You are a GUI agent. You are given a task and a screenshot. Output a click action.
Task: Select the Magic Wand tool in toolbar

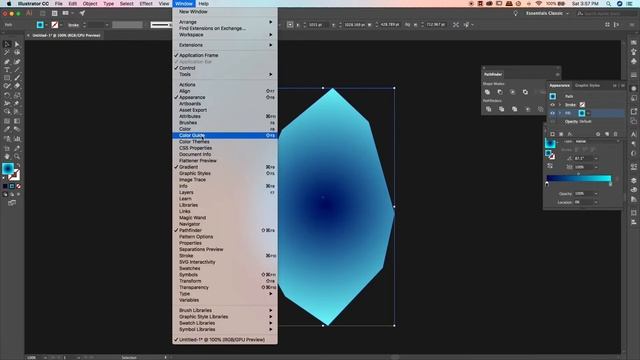(x=7, y=53)
